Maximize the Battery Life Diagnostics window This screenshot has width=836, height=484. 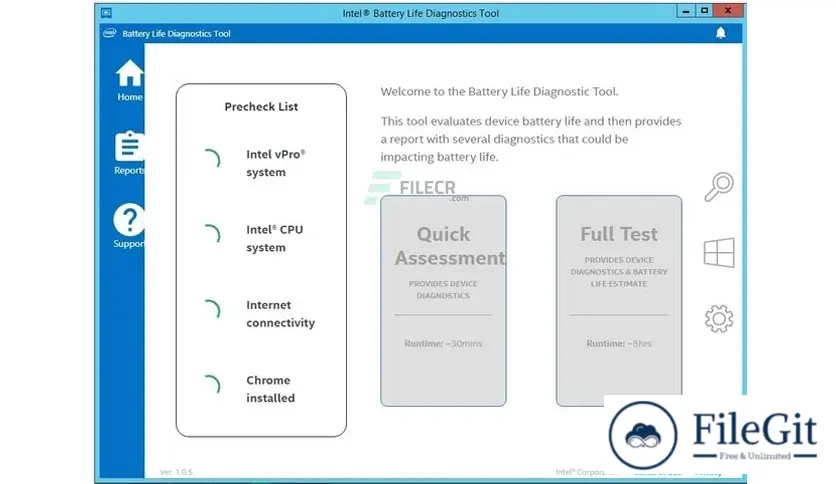pyautogui.click(x=704, y=11)
